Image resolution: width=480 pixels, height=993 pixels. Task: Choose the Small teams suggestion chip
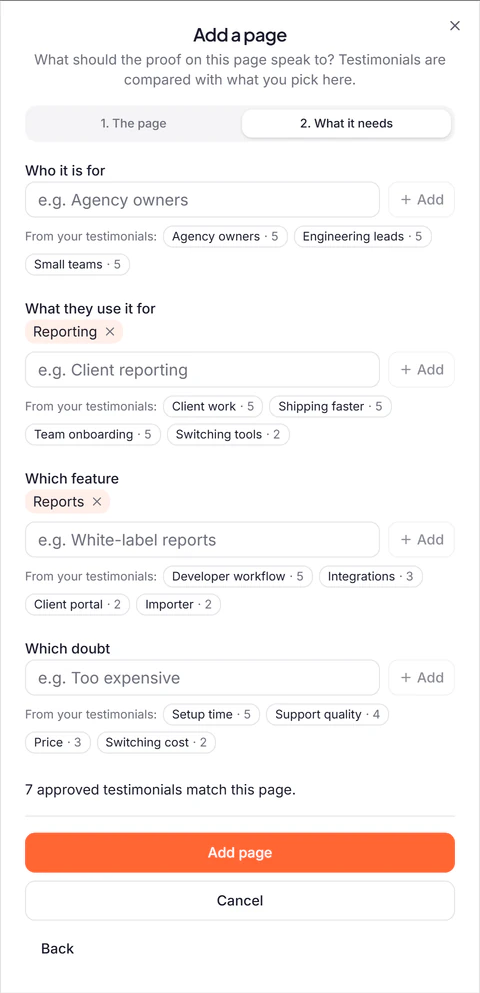coord(77,265)
